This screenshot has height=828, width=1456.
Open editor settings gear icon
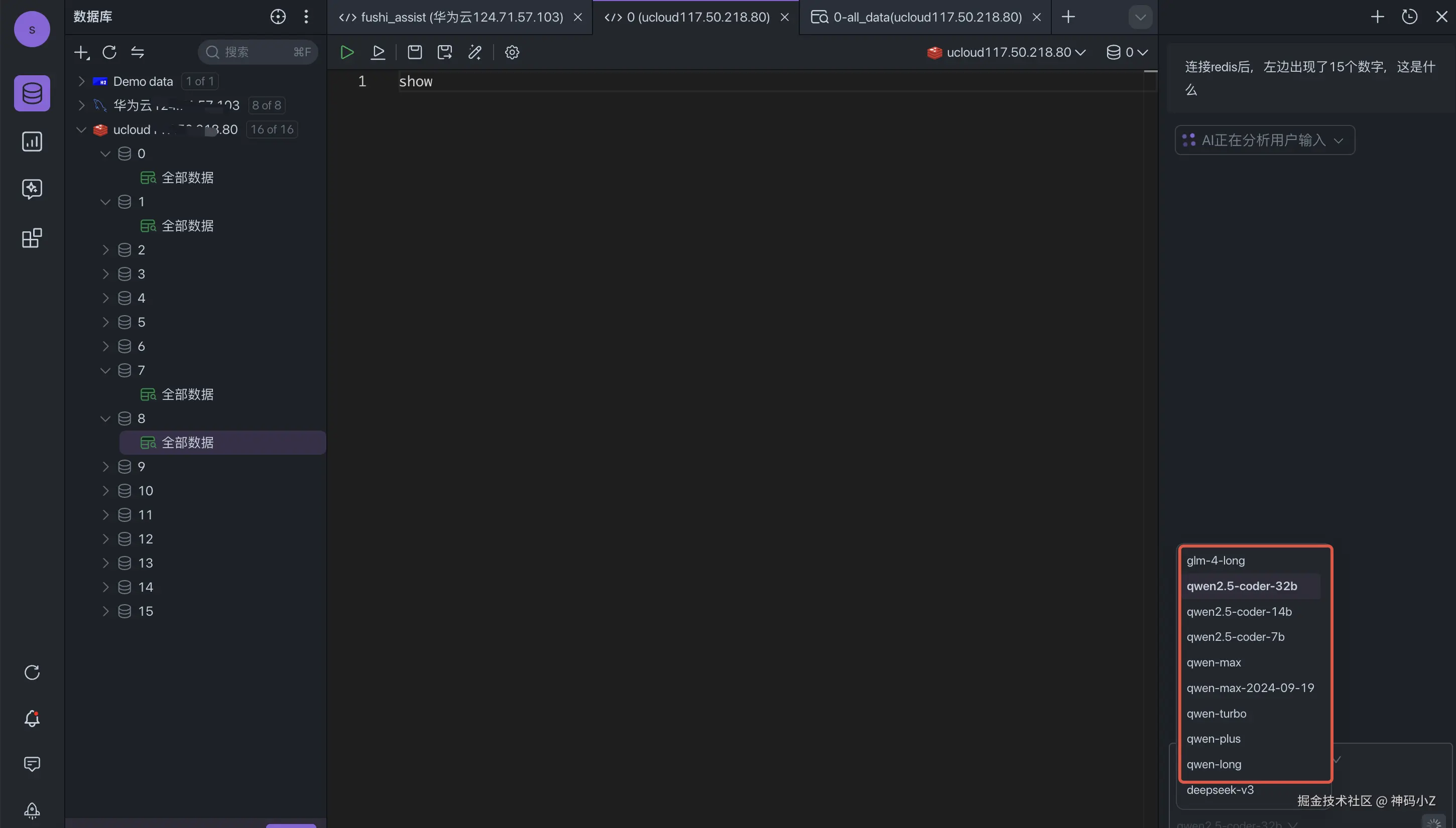(x=512, y=52)
